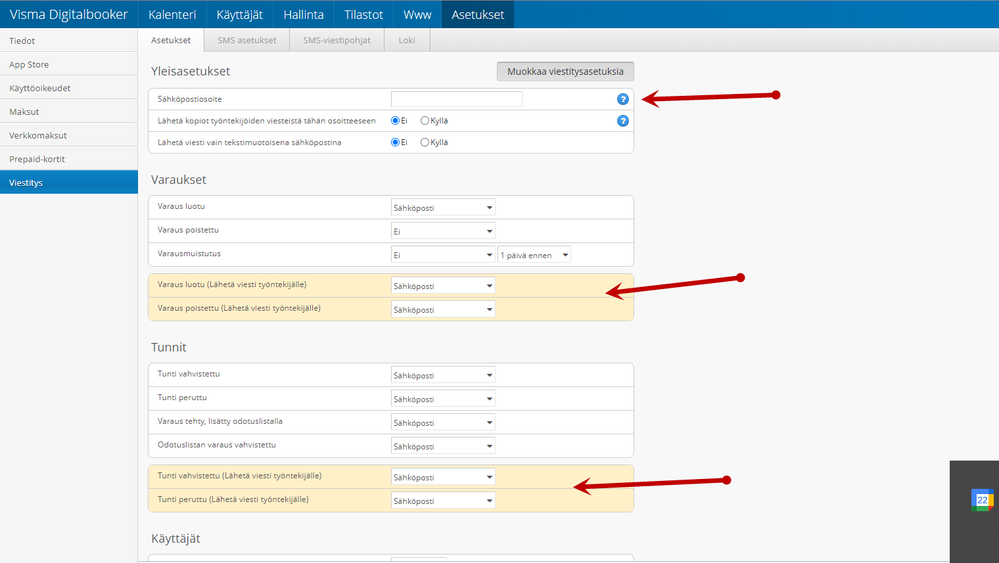Go to Verkkomaksut in sidebar
The width and height of the screenshot is (999, 563).
pos(69,135)
